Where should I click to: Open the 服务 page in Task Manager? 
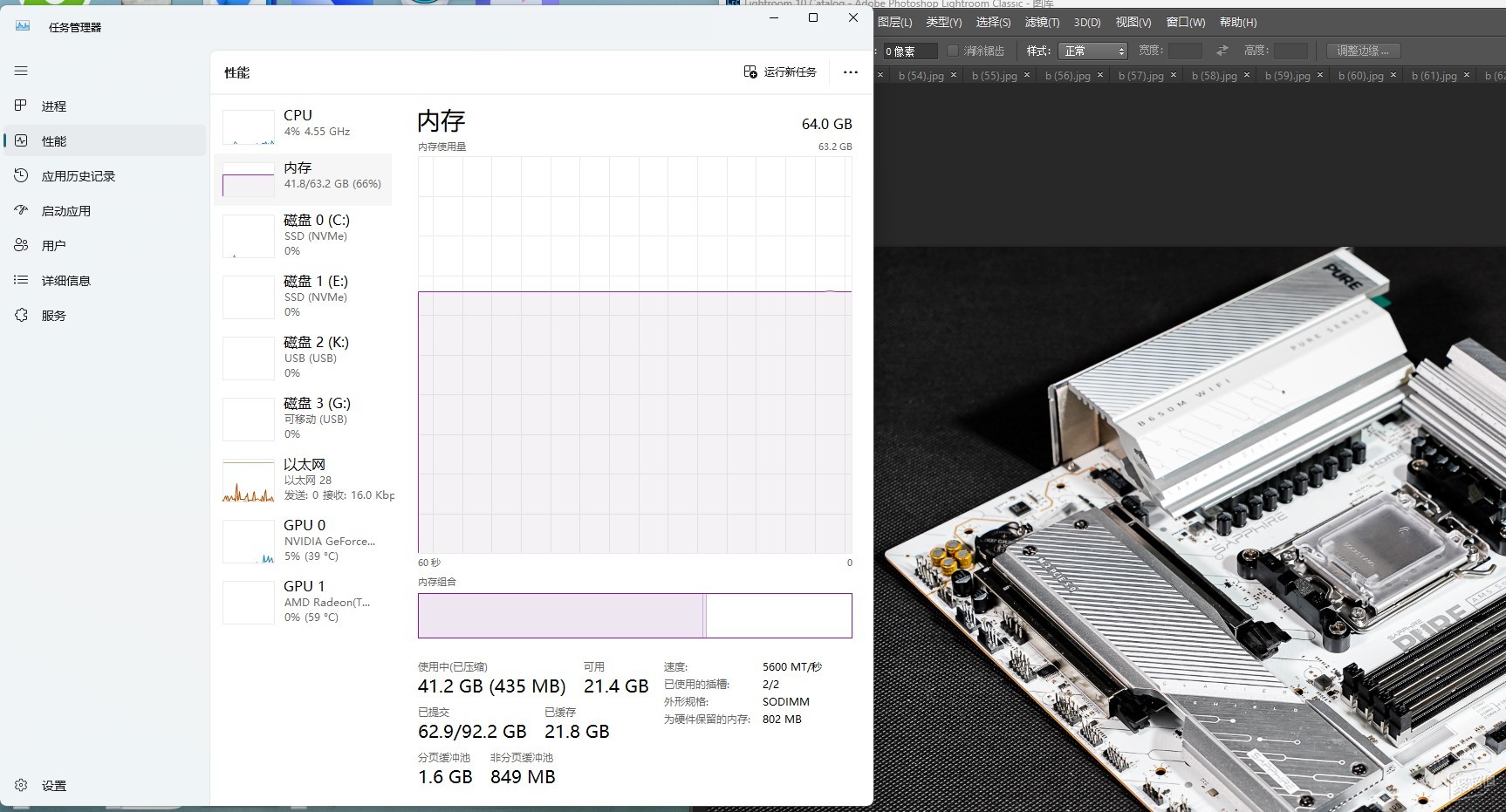(104, 316)
